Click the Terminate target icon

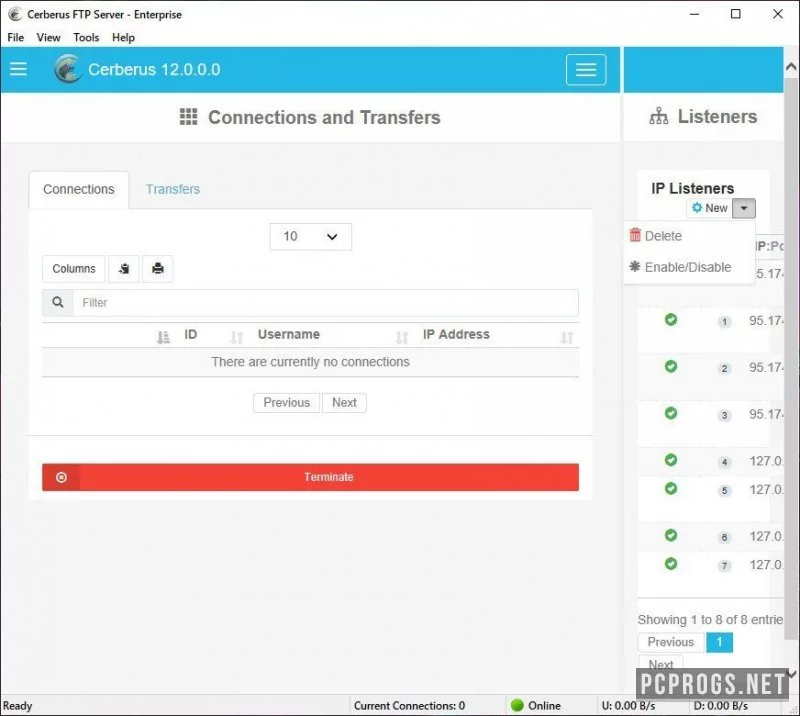pyautogui.click(x=61, y=477)
